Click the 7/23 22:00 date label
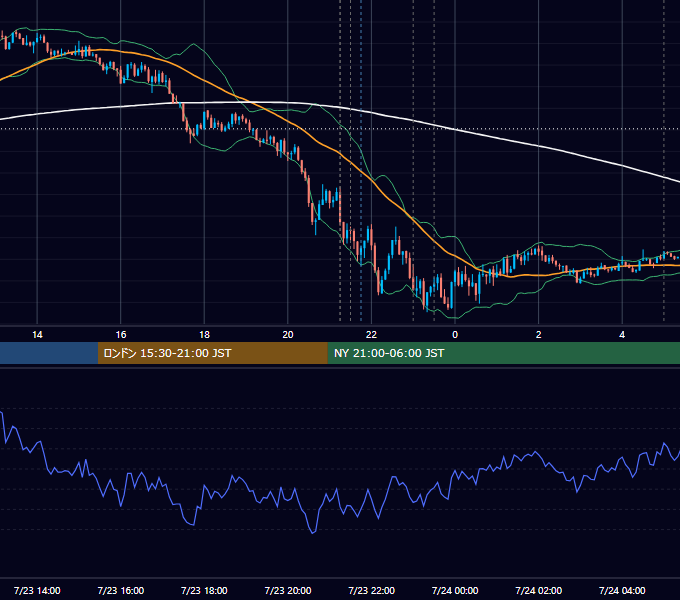Image resolution: width=680 pixels, height=600 pixels. click(372, 590)
